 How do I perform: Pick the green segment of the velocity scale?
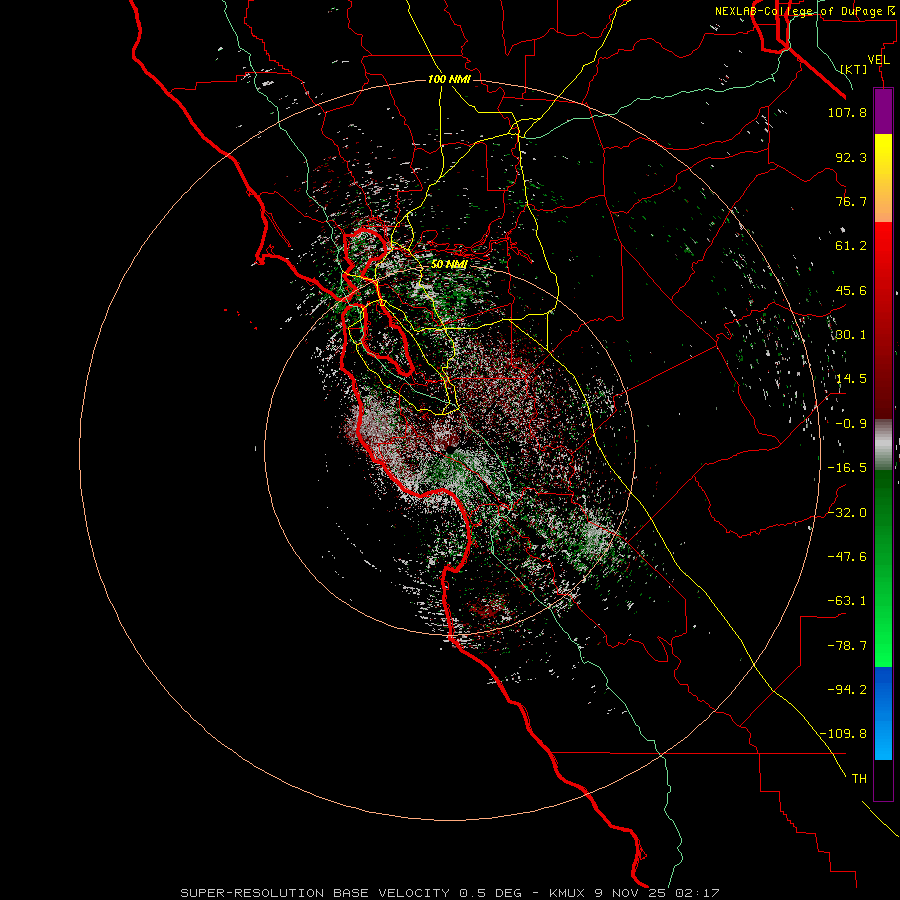tap(883, 568)
